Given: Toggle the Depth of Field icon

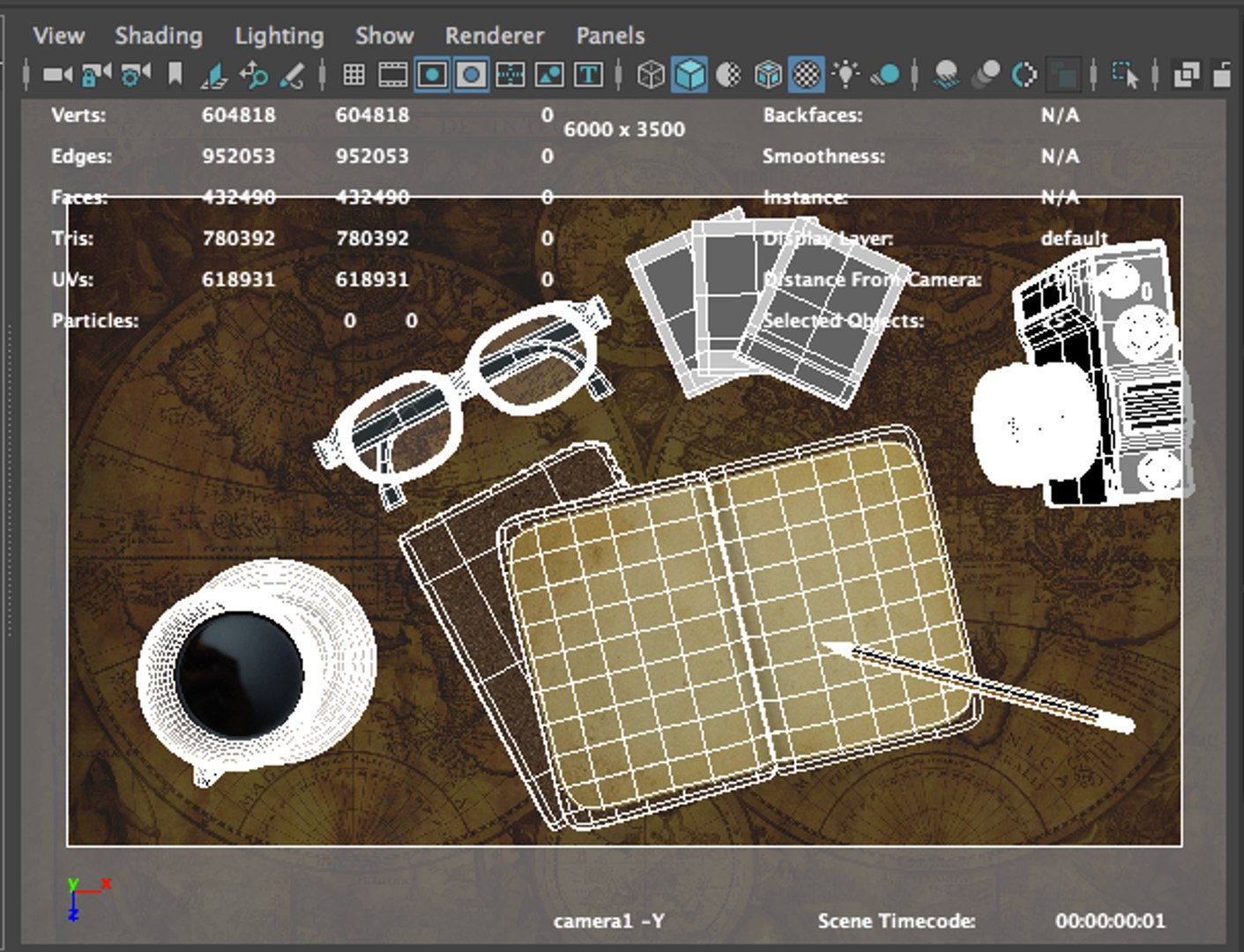Looking at the screenshot, I should click(x=1062, y=75).
